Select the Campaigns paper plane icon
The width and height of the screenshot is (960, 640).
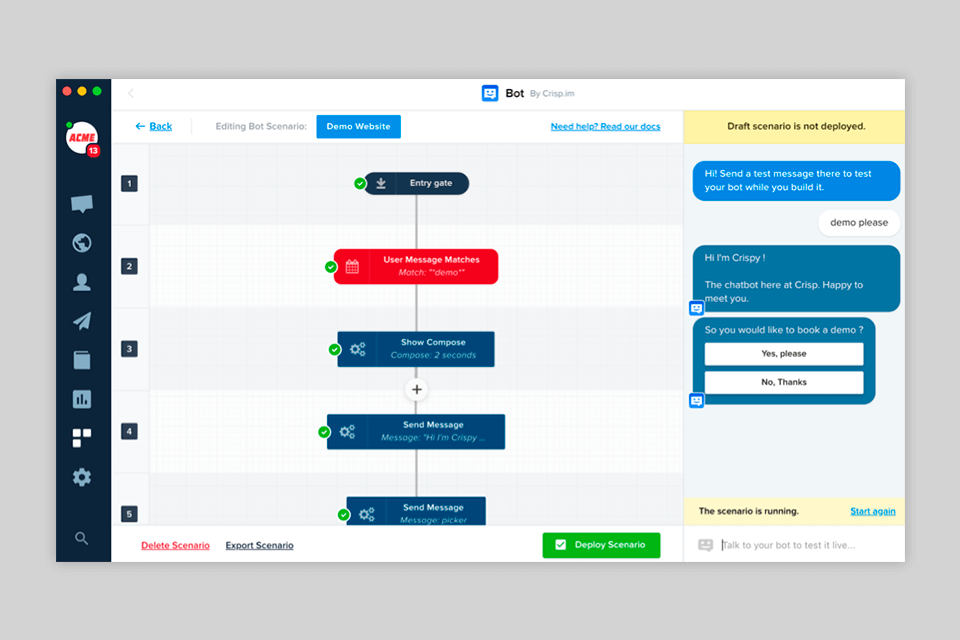(82, 321)
